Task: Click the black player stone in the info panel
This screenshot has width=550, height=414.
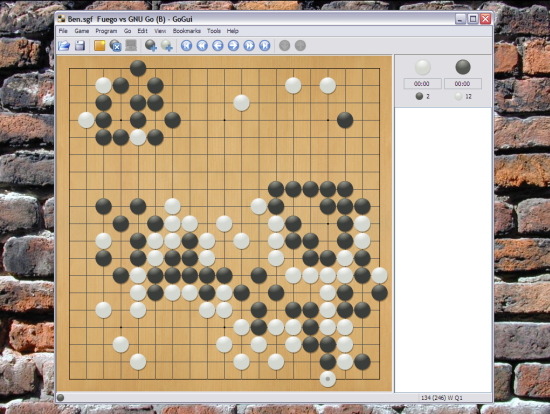Action: pos(463,67)
